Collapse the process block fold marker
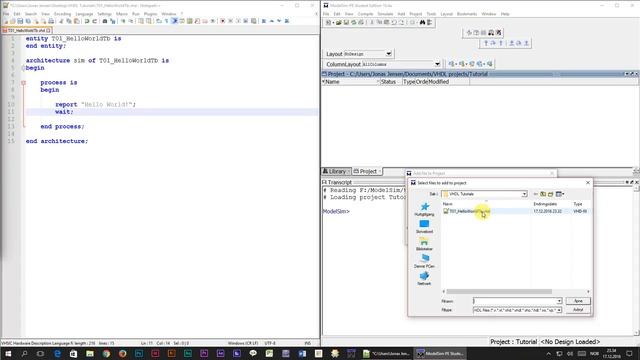640x360 pixels. click(23, 83)
